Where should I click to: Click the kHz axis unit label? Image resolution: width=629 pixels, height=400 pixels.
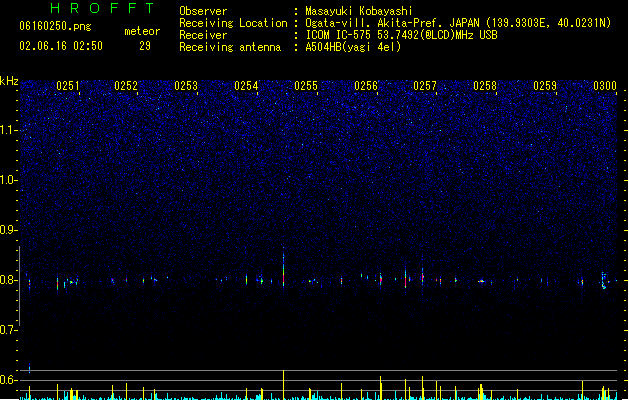9,81
